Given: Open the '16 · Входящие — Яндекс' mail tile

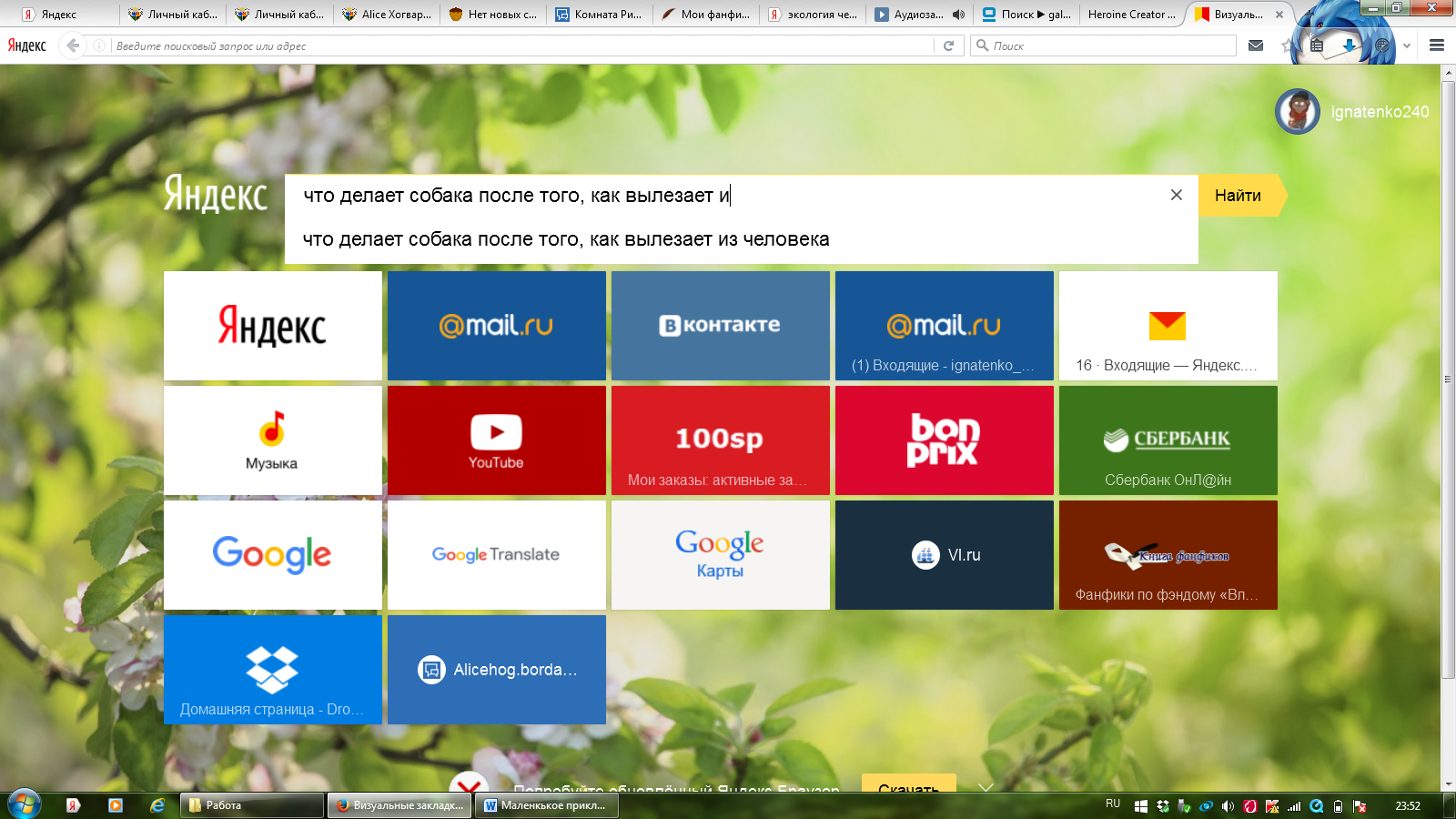Looking at the screenshot, I should (x=1168, y=326).
